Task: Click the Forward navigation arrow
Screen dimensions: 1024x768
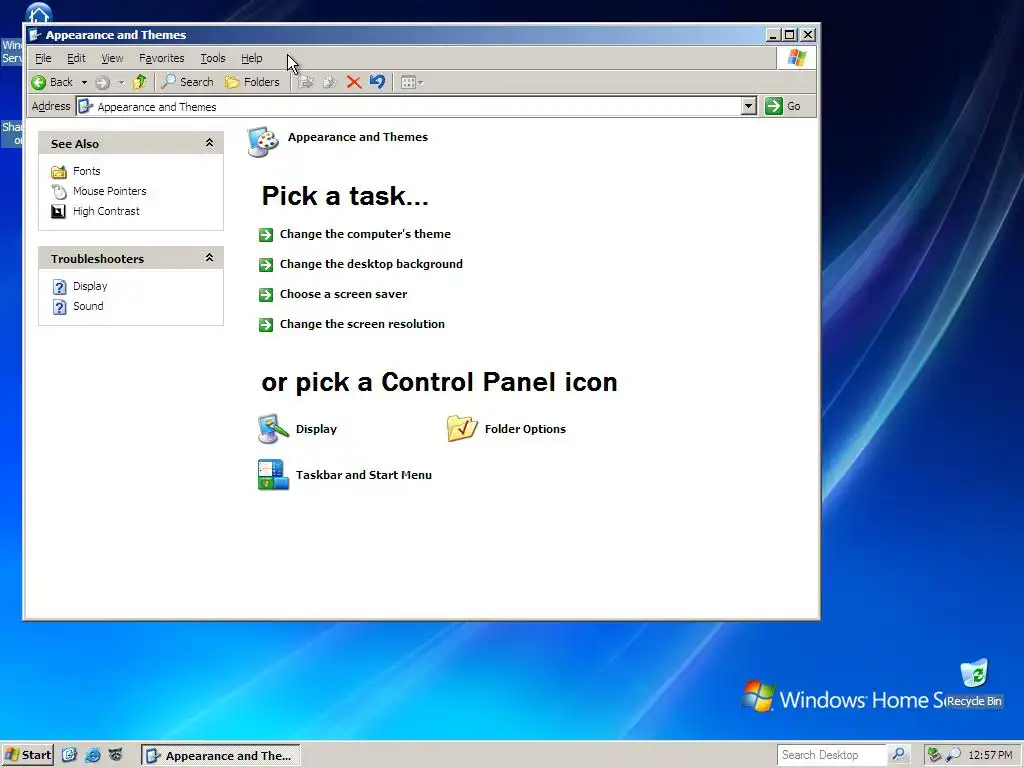Action: click(x=103, y=82)
